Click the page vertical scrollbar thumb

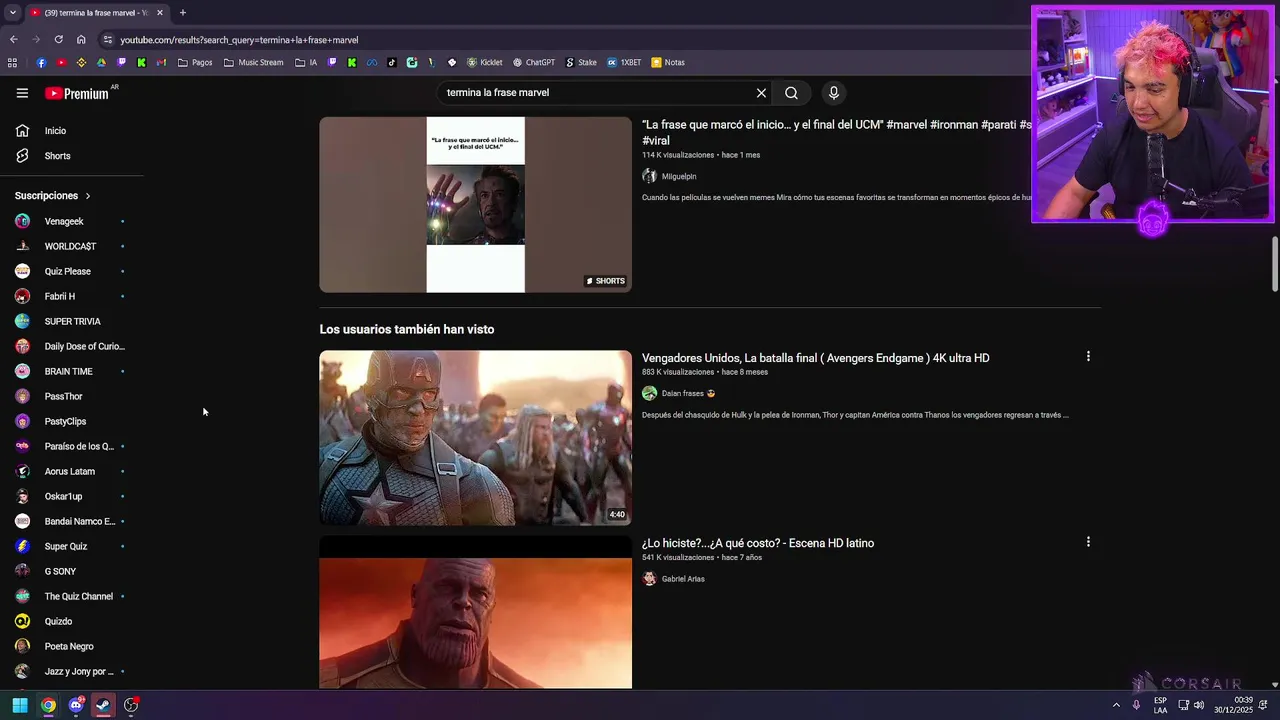1274,264
